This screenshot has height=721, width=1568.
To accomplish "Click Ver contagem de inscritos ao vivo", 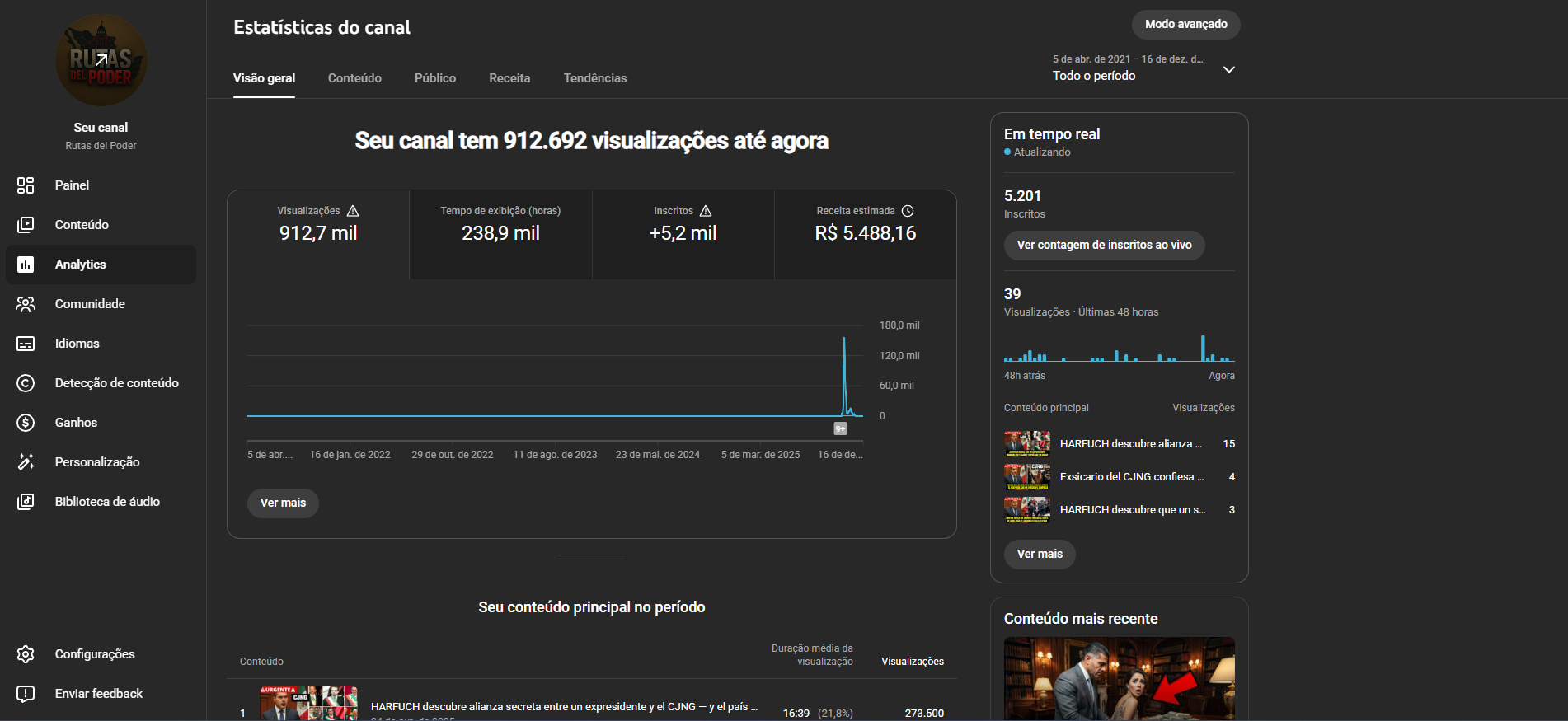I will click(1104, 246).
